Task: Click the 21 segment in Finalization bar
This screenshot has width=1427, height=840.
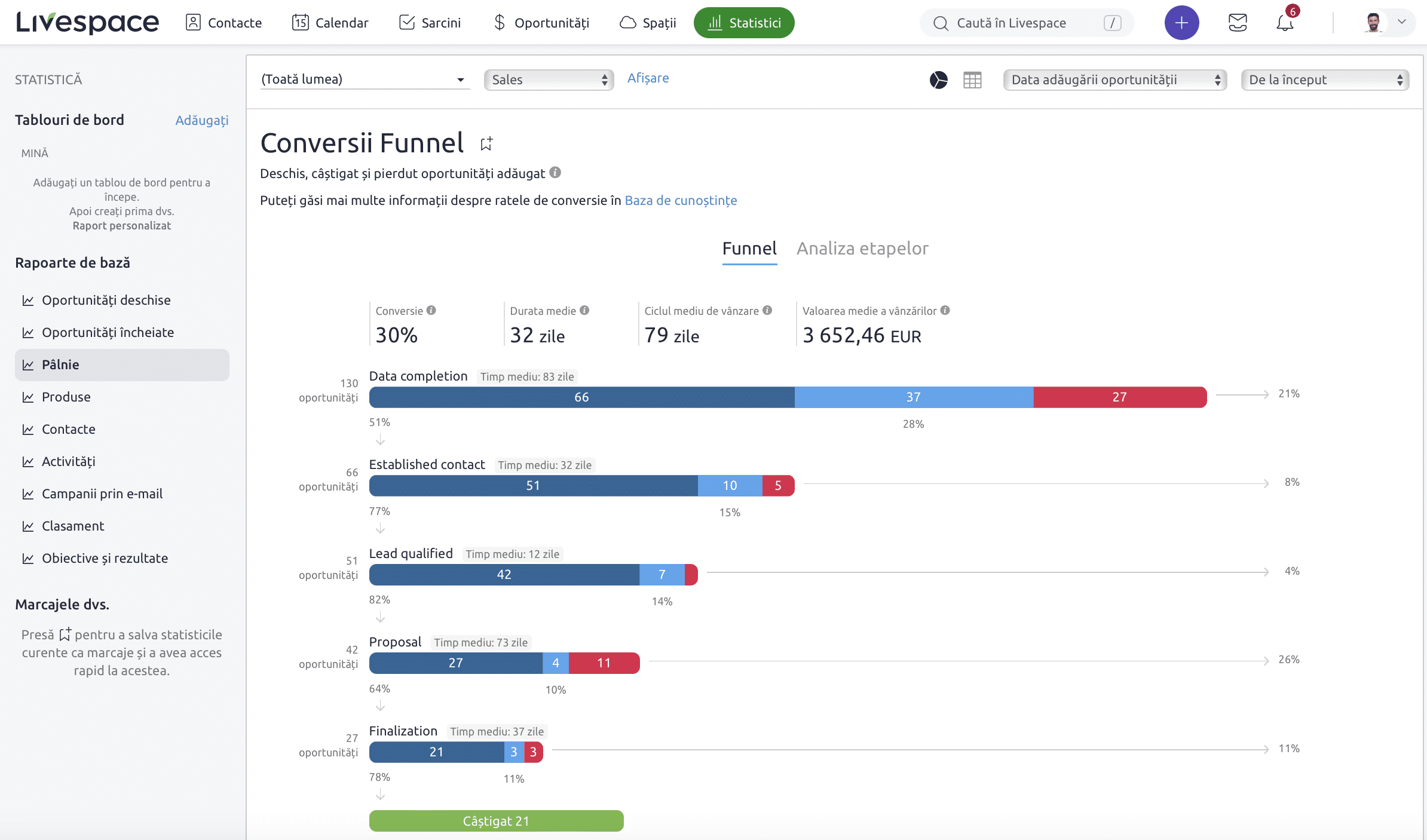Action: (437, 752)
